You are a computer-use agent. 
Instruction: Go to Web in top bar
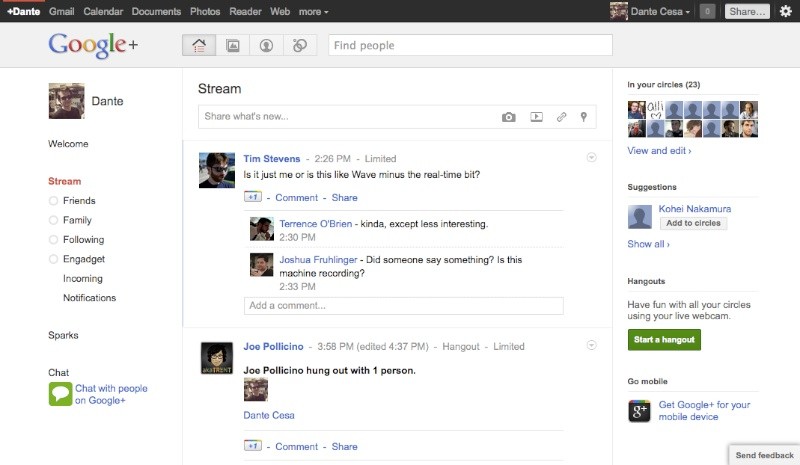[x=280, y=11]
